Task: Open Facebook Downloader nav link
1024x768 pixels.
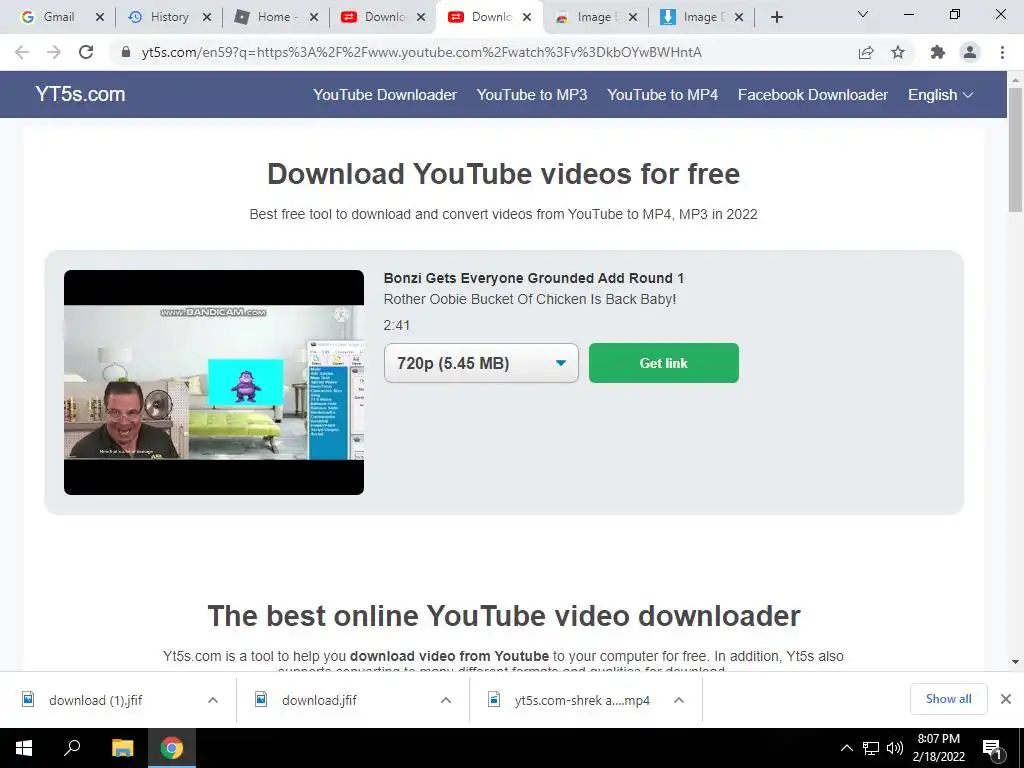Action: tap(813, 95)
